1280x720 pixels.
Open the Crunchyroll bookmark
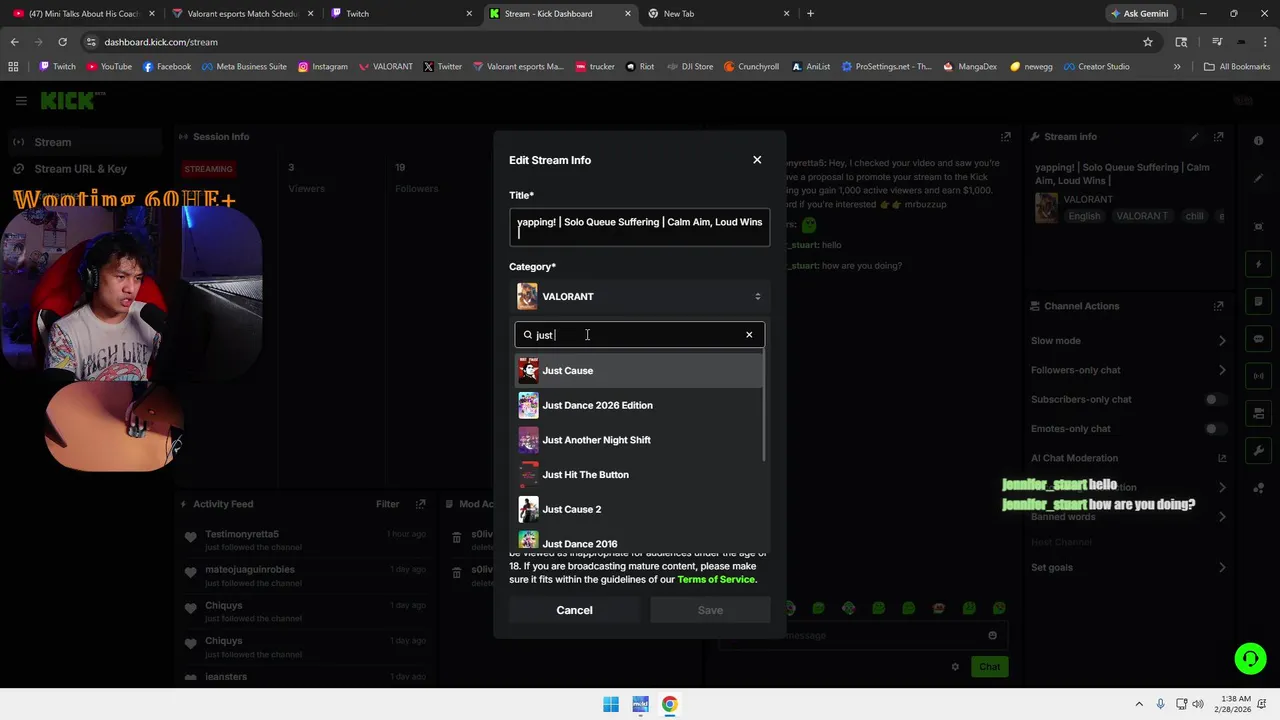click(751, 67)
